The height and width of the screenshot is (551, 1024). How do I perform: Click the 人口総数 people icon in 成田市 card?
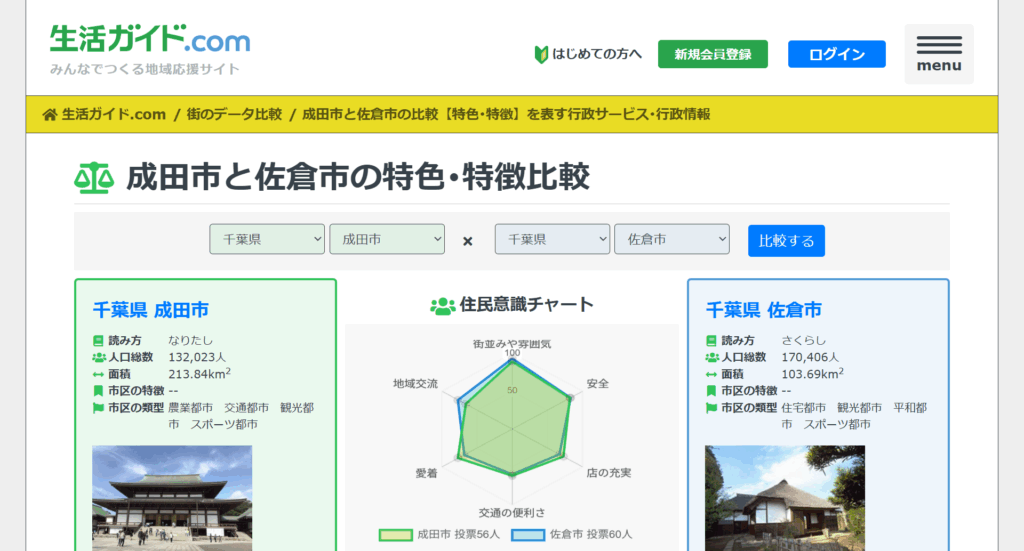[x=99, y=358]
